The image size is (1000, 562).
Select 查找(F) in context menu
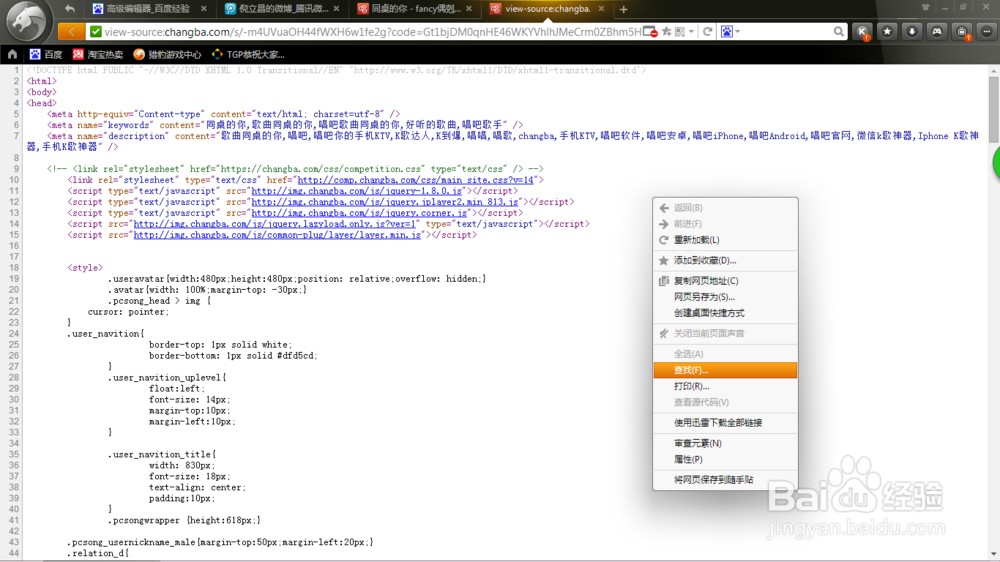725,370
